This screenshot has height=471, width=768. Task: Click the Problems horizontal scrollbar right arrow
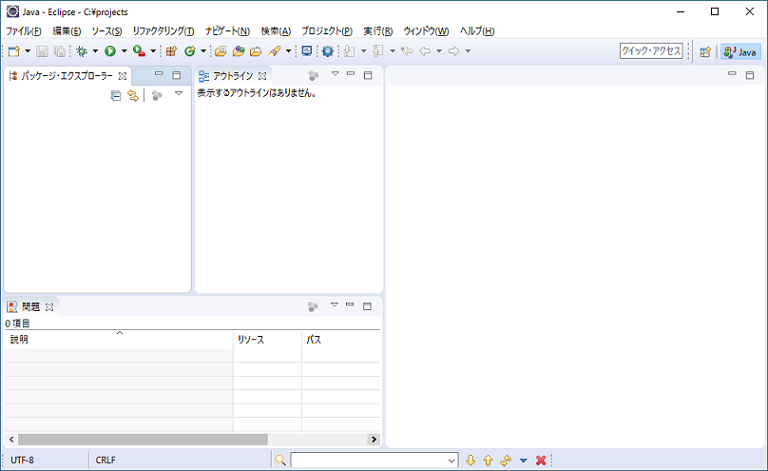[374, 439]
